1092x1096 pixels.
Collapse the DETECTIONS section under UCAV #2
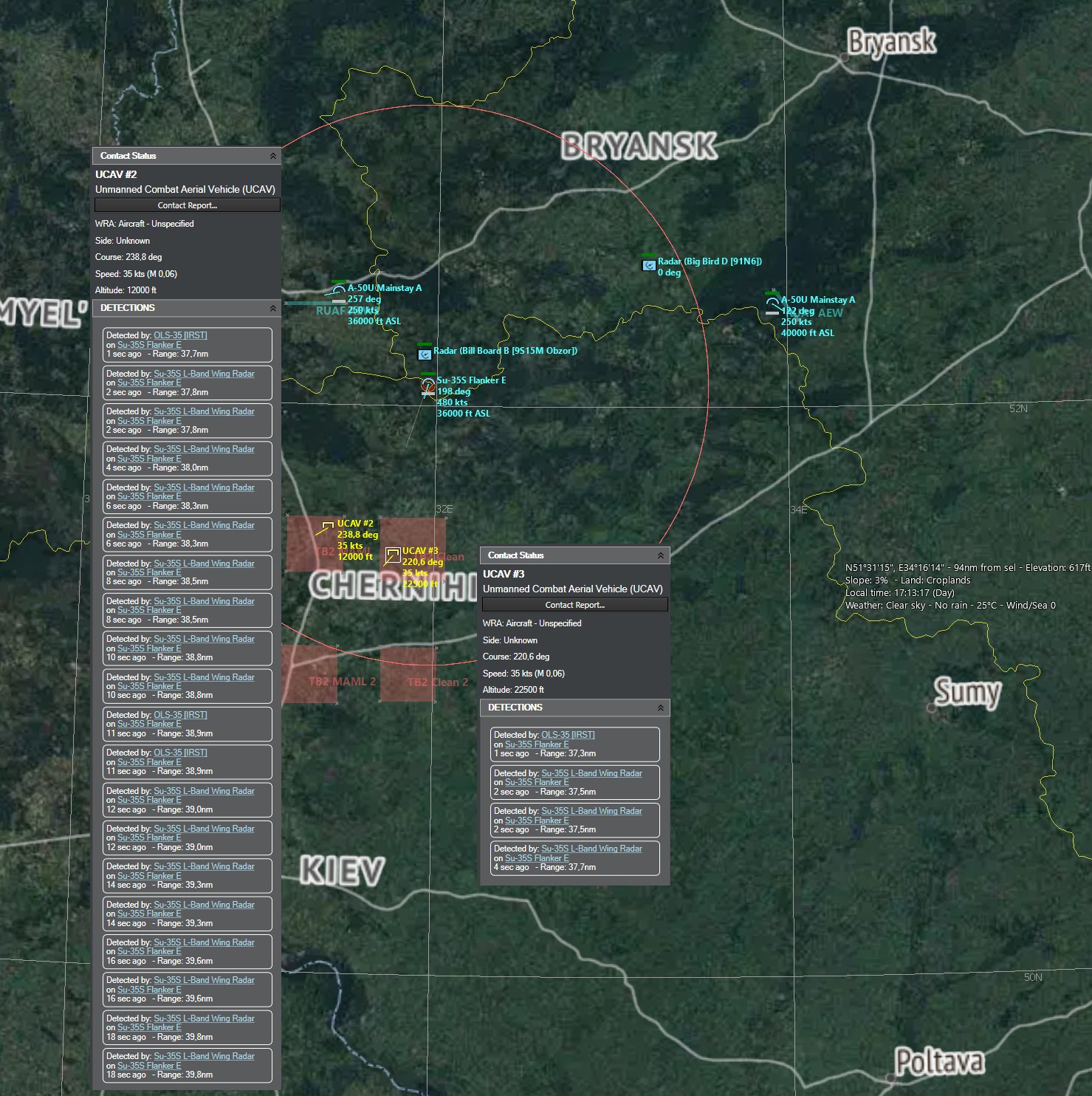pos(272,308)
